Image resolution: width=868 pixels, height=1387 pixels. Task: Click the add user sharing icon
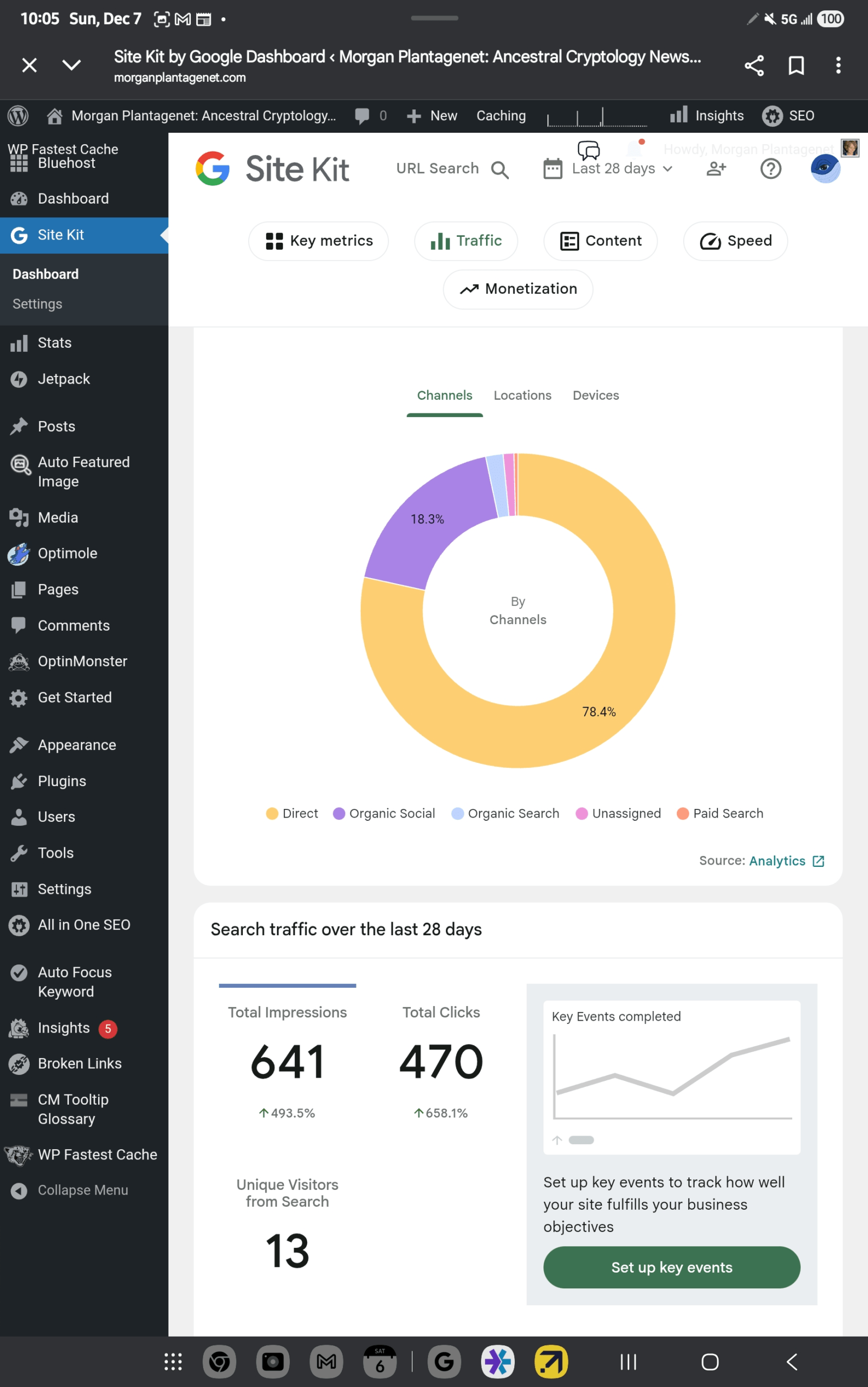coord(716,169)
